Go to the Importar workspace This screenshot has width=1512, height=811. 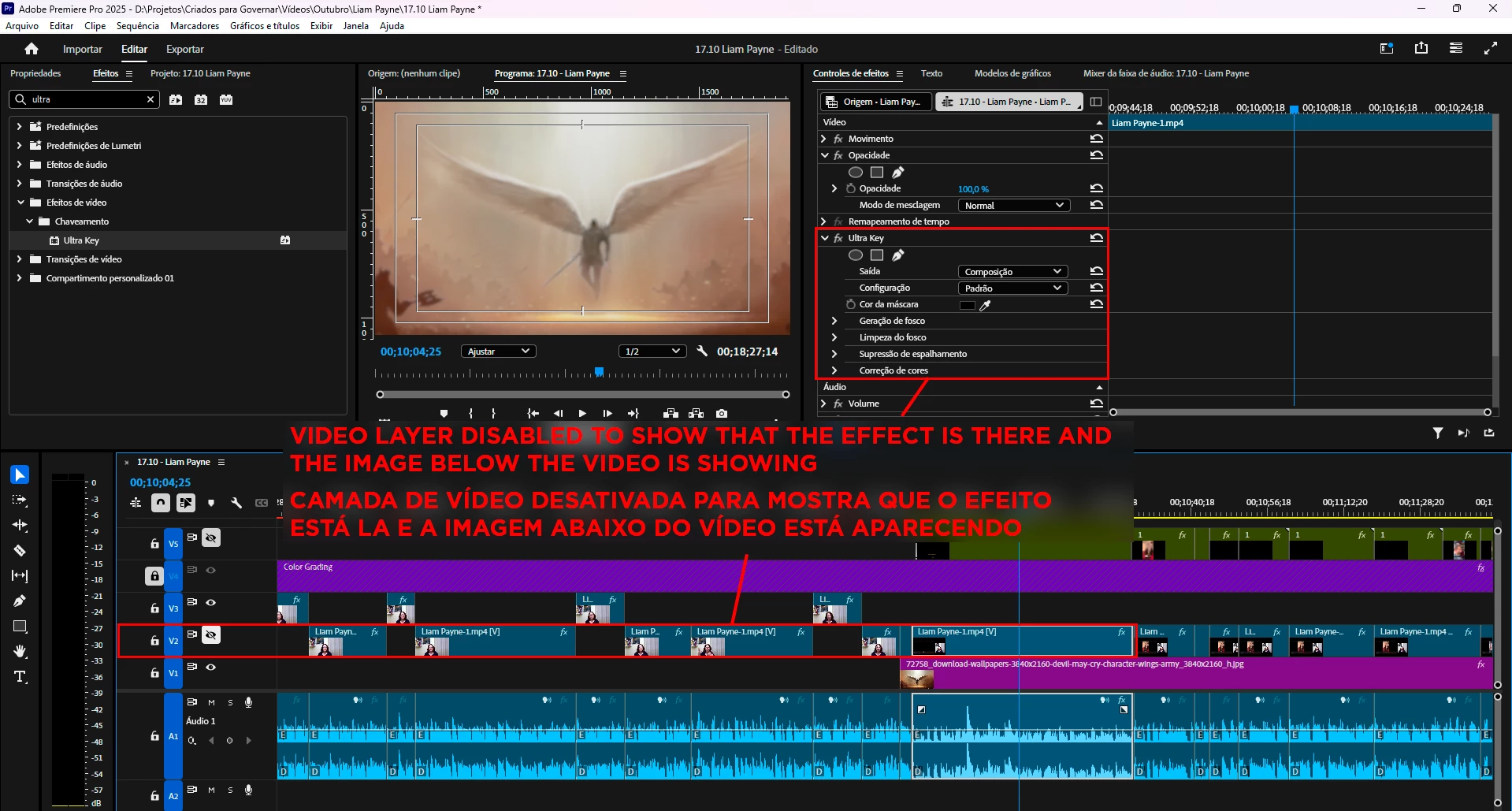(83, 49)
